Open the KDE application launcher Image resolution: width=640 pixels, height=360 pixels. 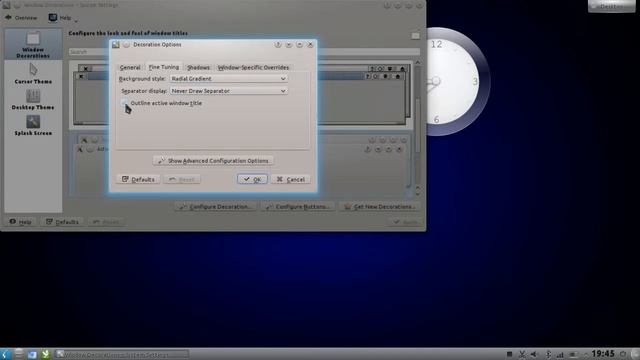6,354
